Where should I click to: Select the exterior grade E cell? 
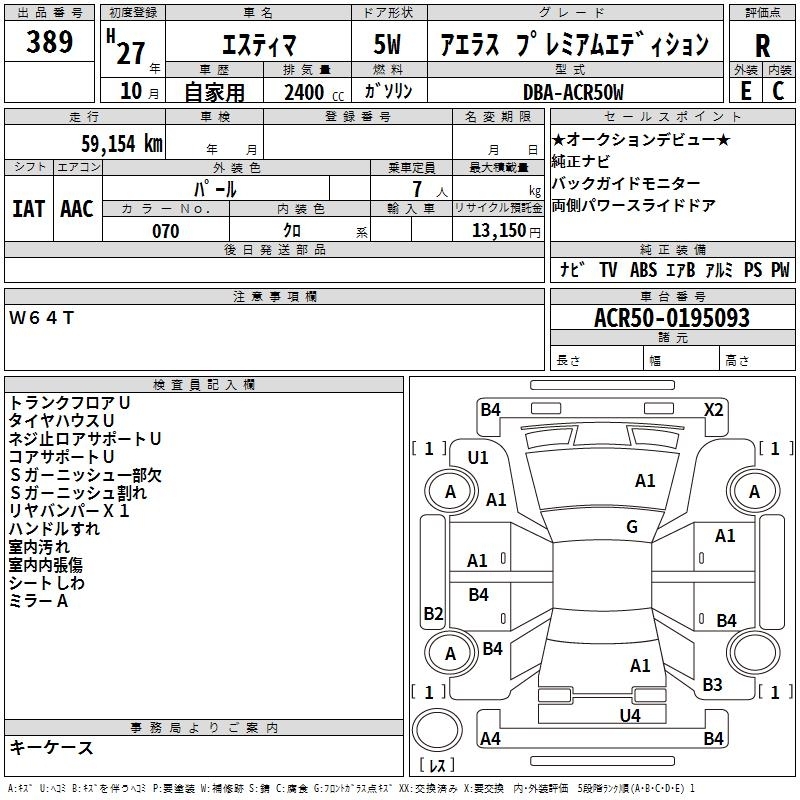point(745,90)
